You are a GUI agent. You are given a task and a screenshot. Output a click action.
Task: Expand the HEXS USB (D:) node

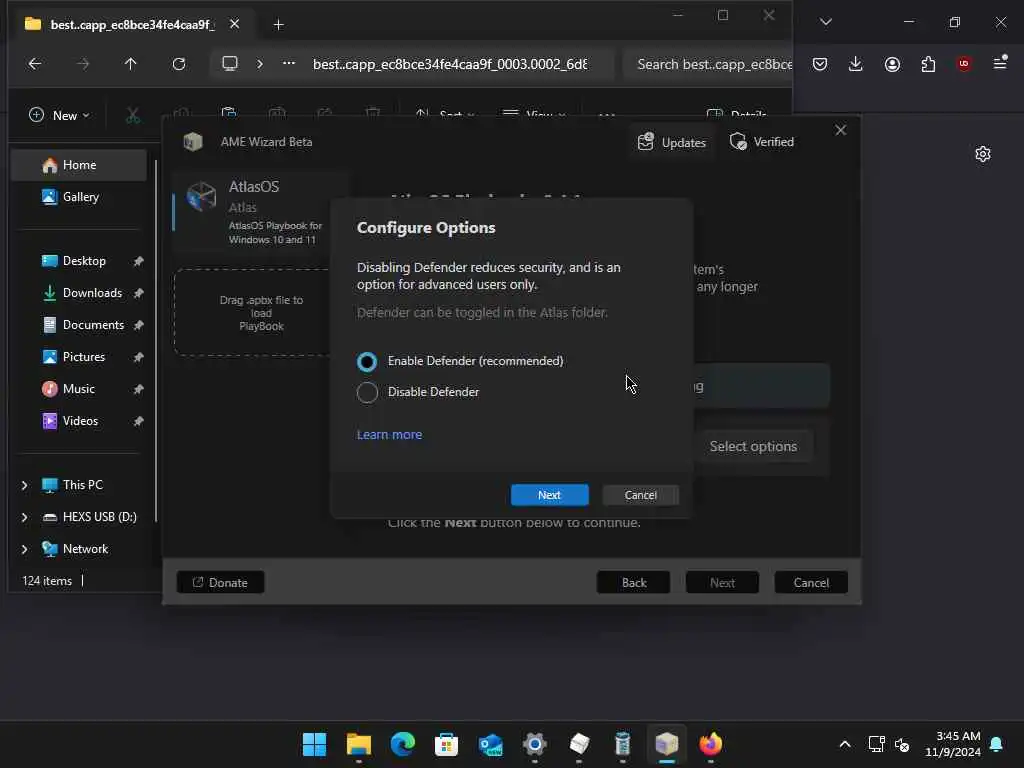pyautogui.click(x=25, y=517)
